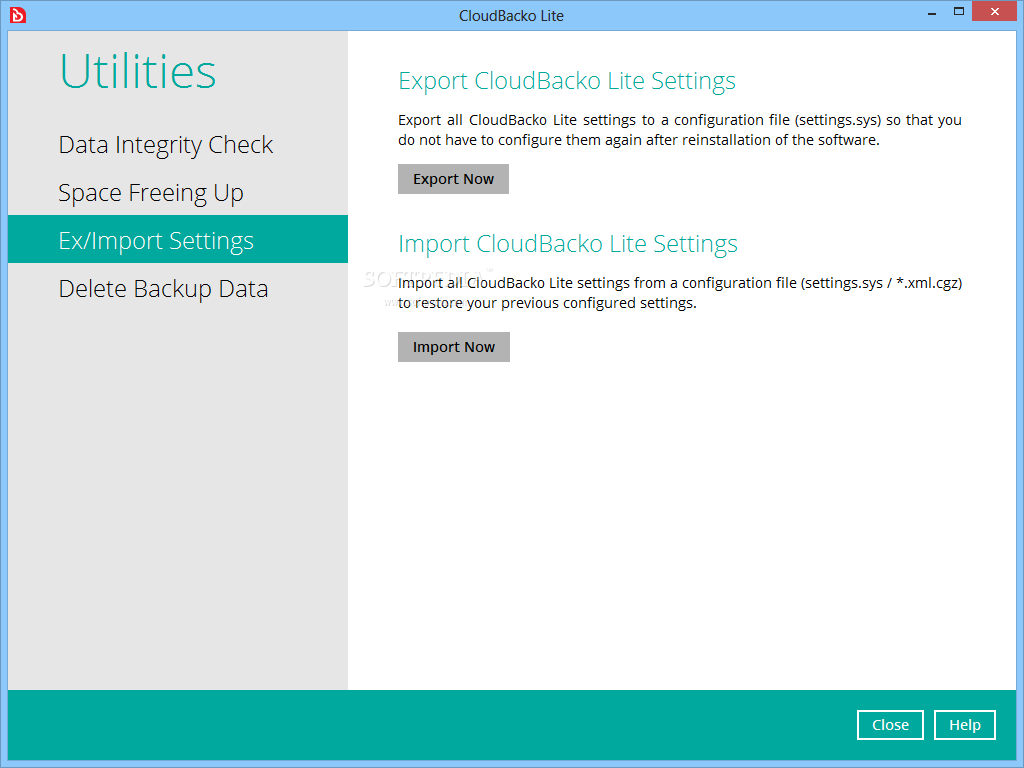Image resolution: width=1024 pixels, height=768 pixels.
Task: Click the 'Import all CloudBacko Lite settings' description
Action: [x=680, y=293]
